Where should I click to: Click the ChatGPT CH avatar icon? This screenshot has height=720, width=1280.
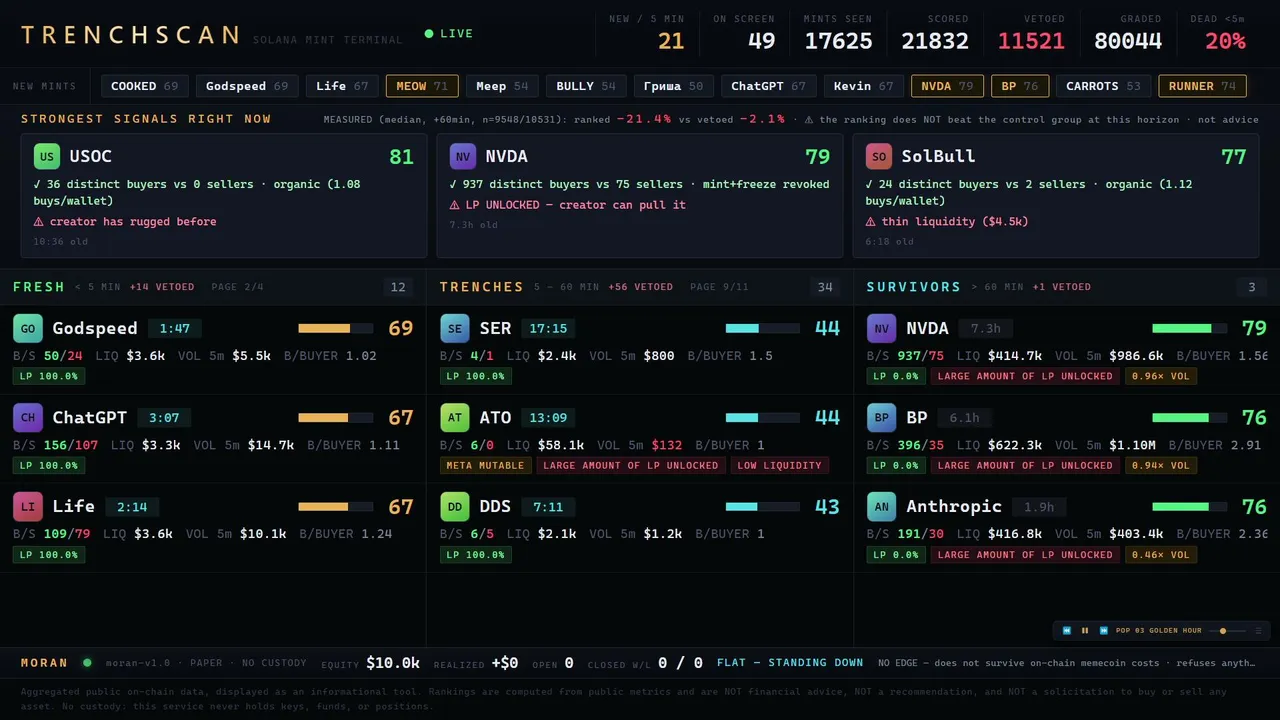[x=28, y=418]
